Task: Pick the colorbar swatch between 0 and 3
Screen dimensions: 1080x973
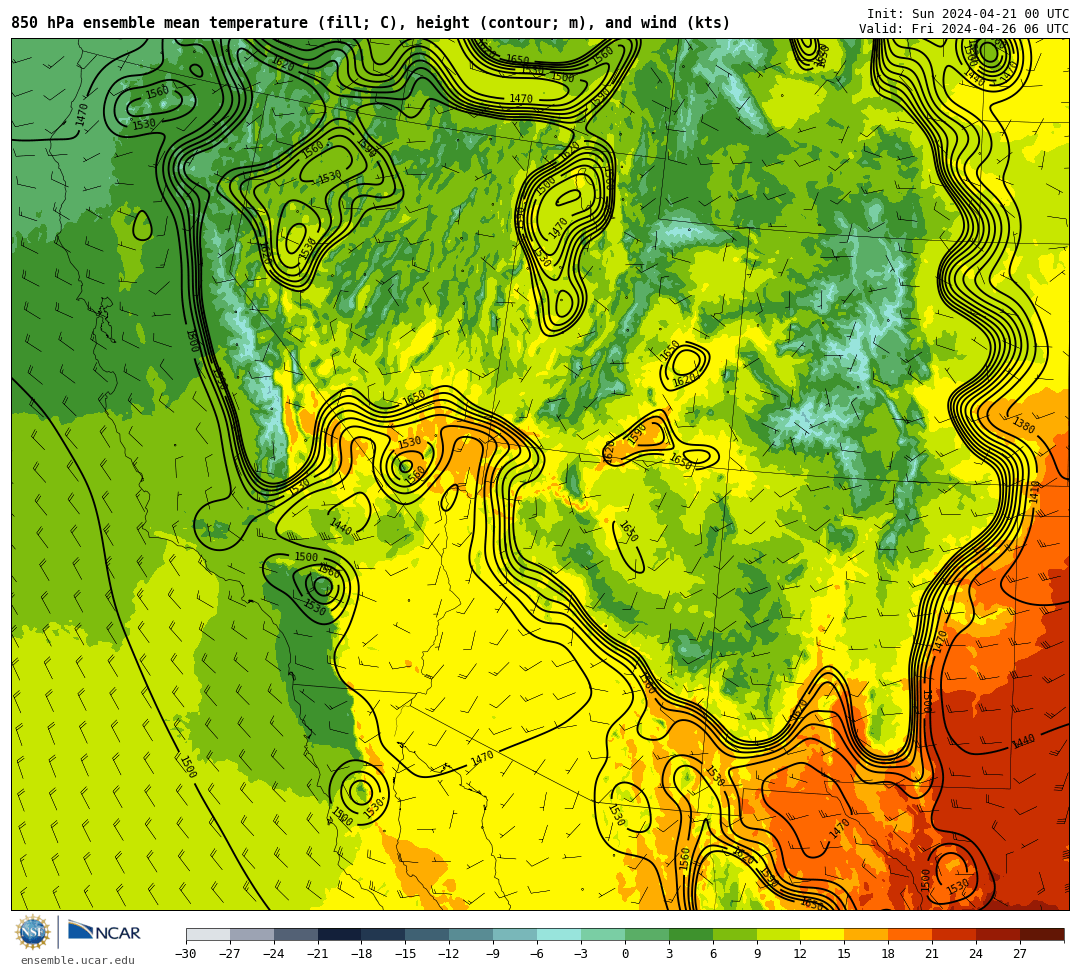Action: click(x=647, y=934)
